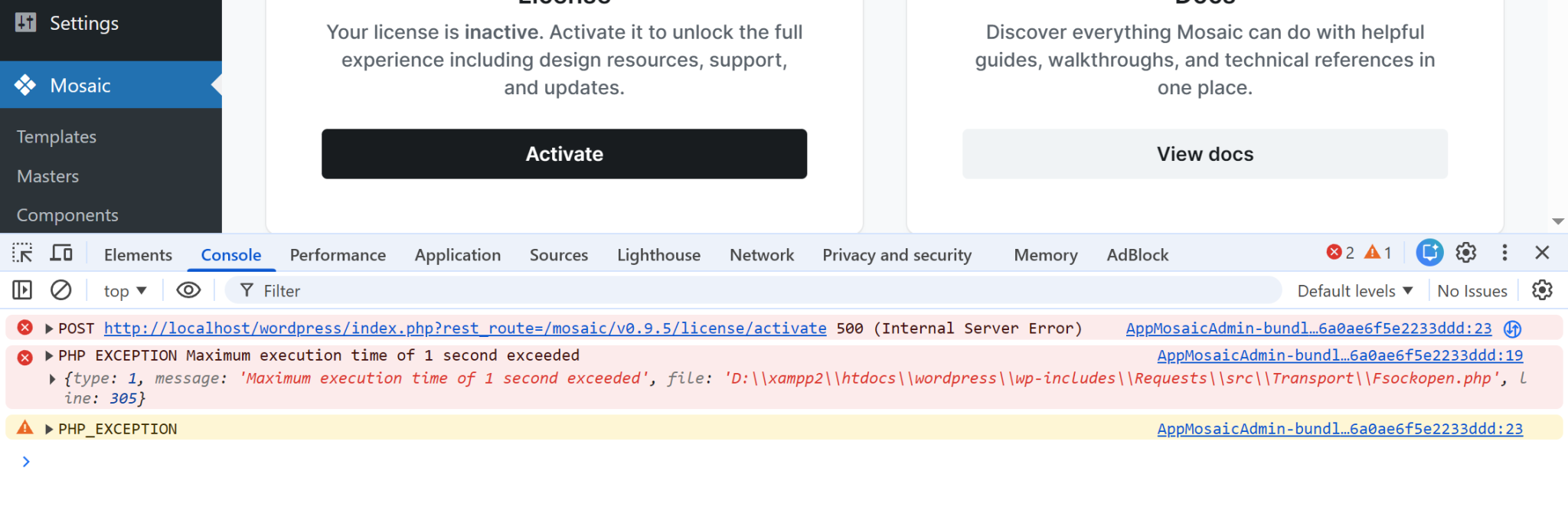Click the Mosaic diamond logo icon
The height and width of the screenshot is (520, 1568).
point(25,85)
